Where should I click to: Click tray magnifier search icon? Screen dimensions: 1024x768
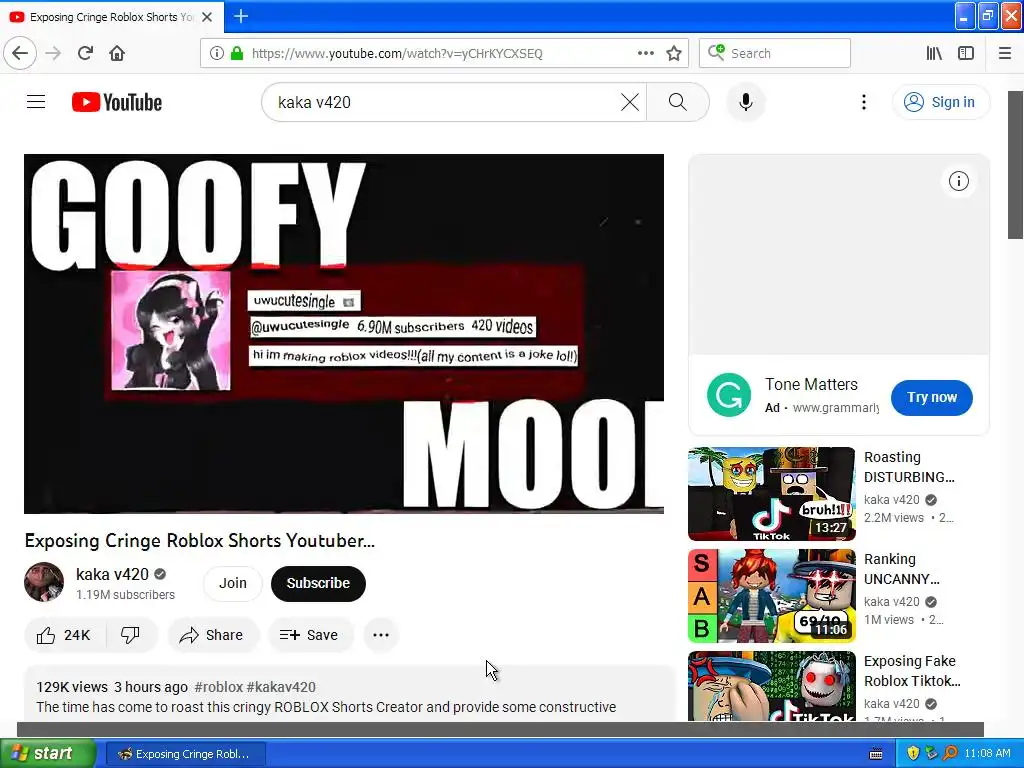950,753
